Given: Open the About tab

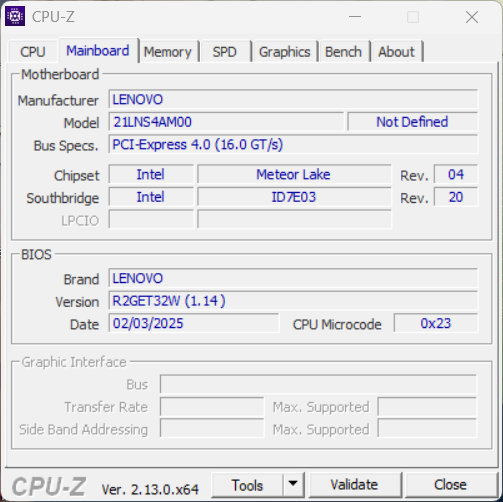Looking at the screenshot, I should point(396,52).
